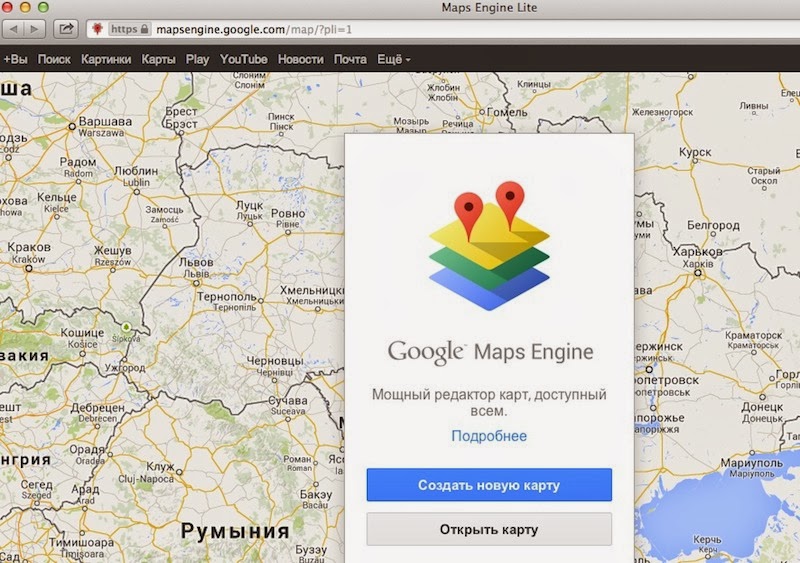
Task: Click the Черновцы city label
Action: (275, 361)
